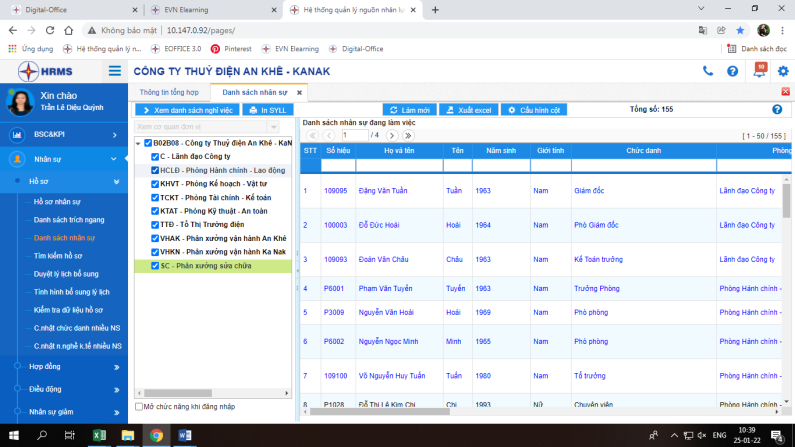
Task: Open Tìm kiếm hồ sơ in sidebar
Action: click(x=58, y=256)
